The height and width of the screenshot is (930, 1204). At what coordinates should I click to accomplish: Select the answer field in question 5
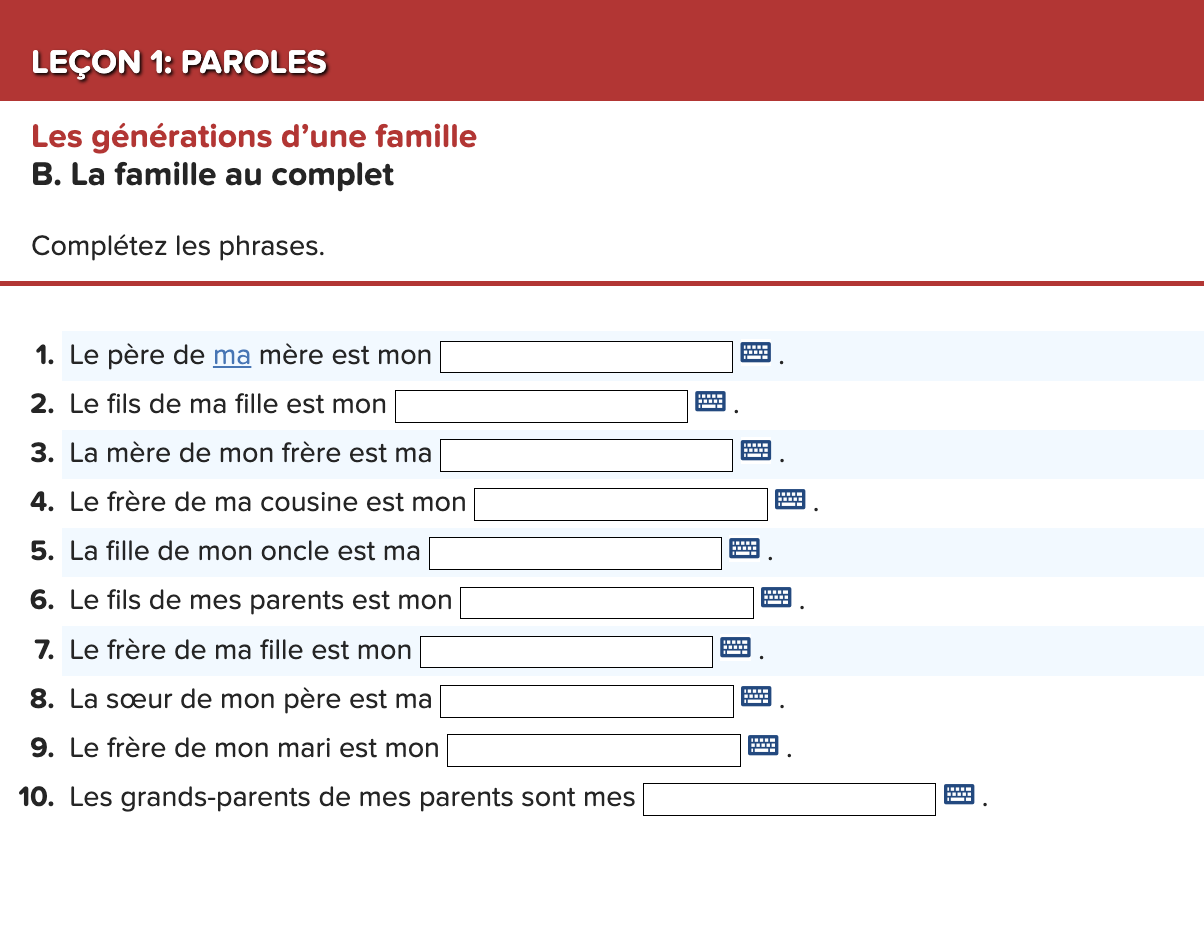point(574,552)
